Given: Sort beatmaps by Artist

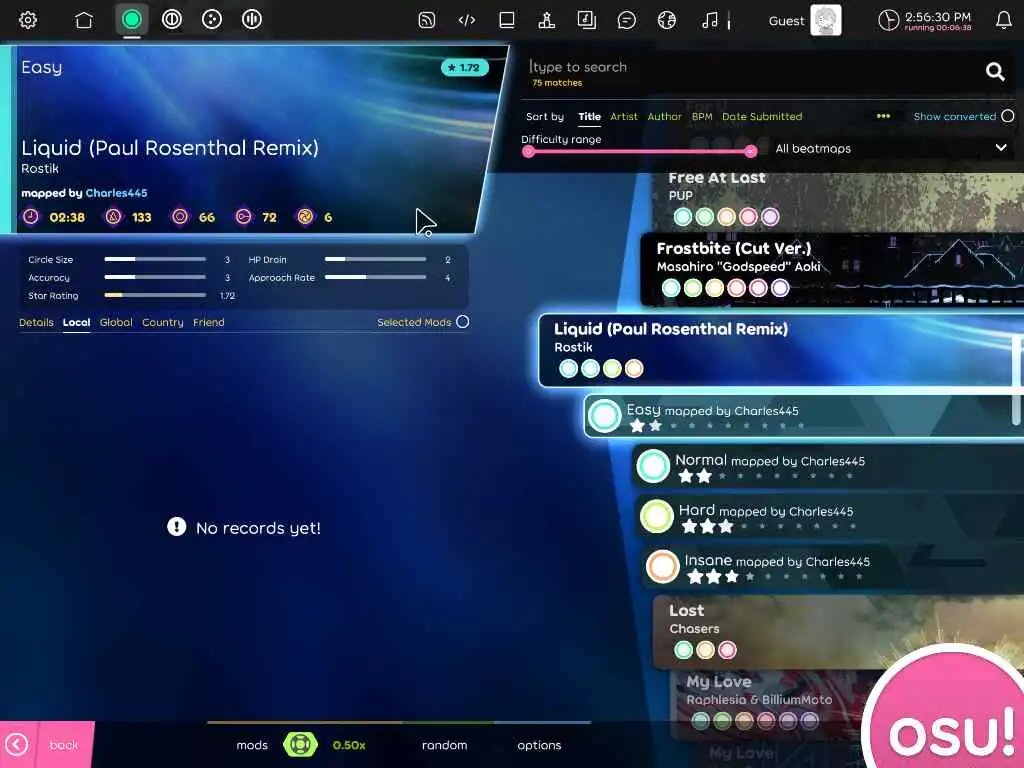Looking at the screenshot, I should pyautogui.click(x=624, y=117).
